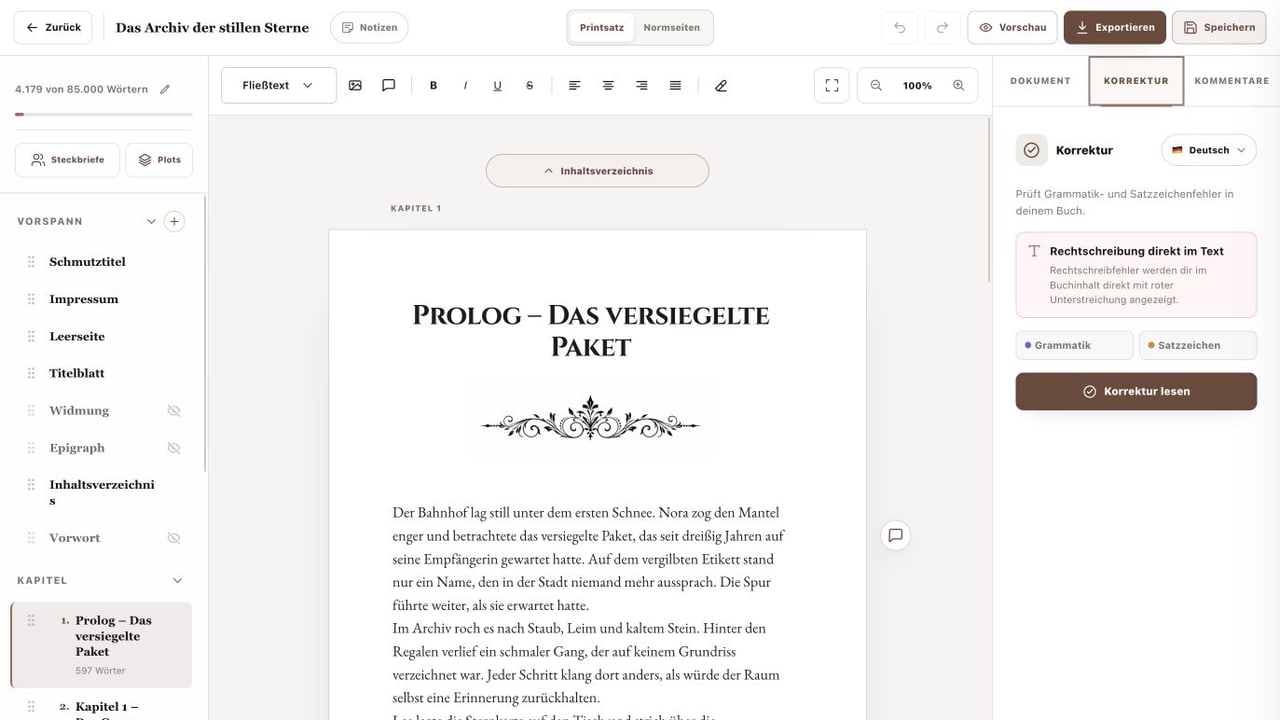Viewport: 1280px width, 720px height.
Task: Go back with the Zurück button
Action: [53, 27]
